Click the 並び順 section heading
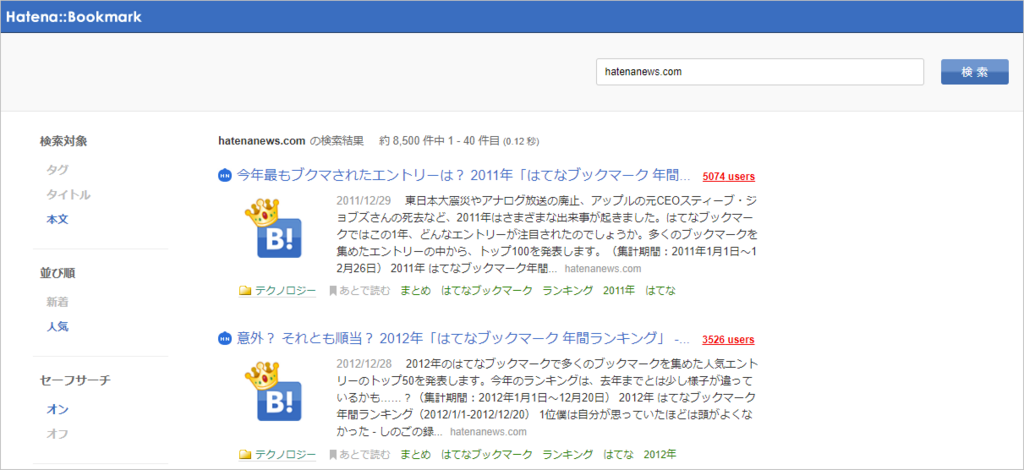Screen dimensions: 1024x470 point(57,273)
